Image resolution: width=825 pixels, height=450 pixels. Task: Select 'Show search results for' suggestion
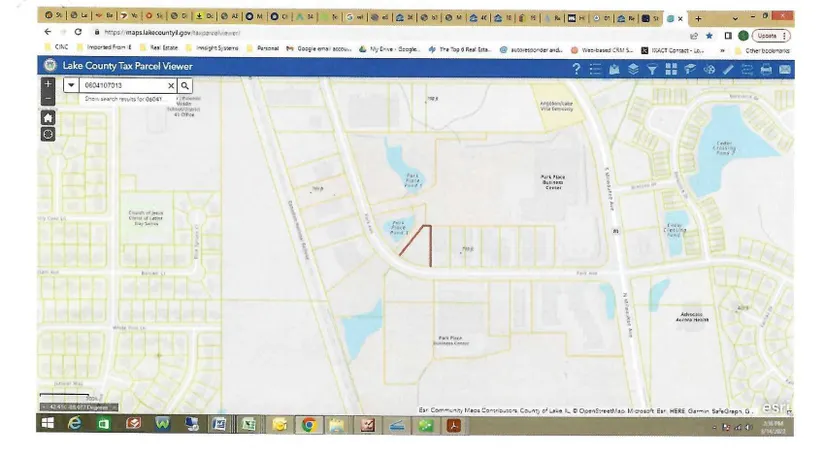(x=125, y=99)
